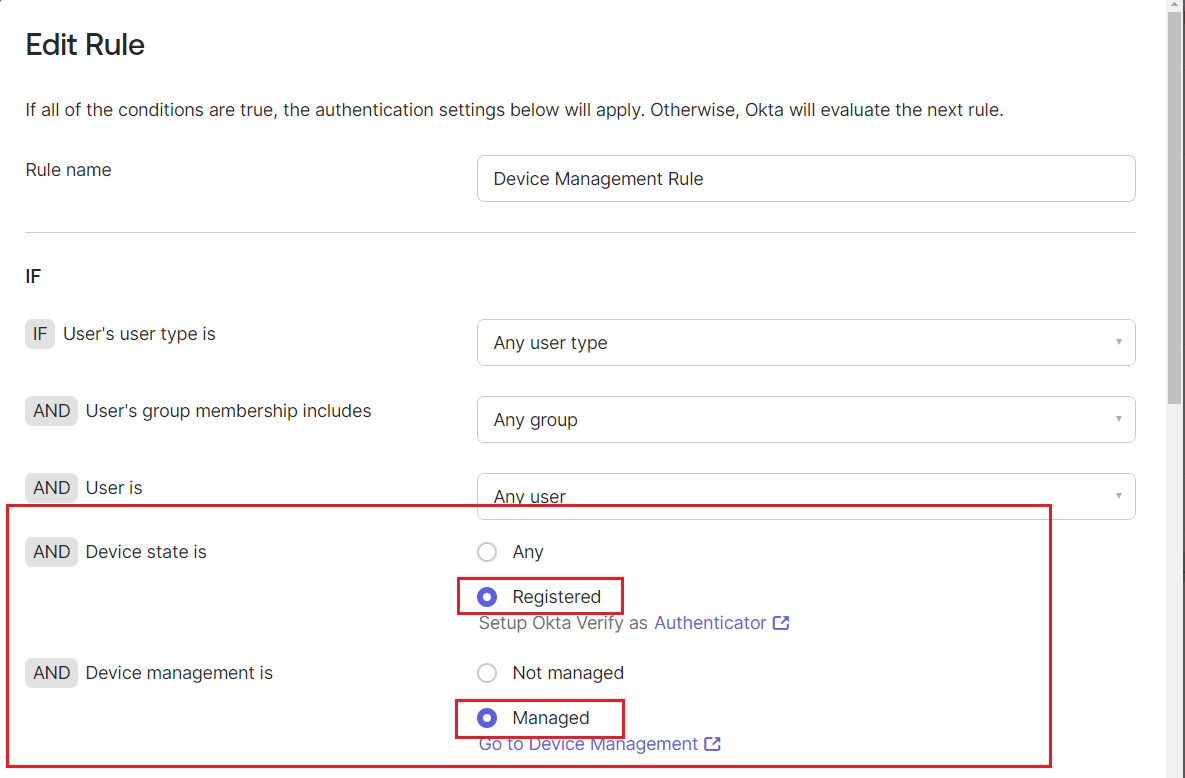Choose the Registered device state option
Viewport: 1185px width, 778px height.
pyautogui.click(x=487, y=597)
